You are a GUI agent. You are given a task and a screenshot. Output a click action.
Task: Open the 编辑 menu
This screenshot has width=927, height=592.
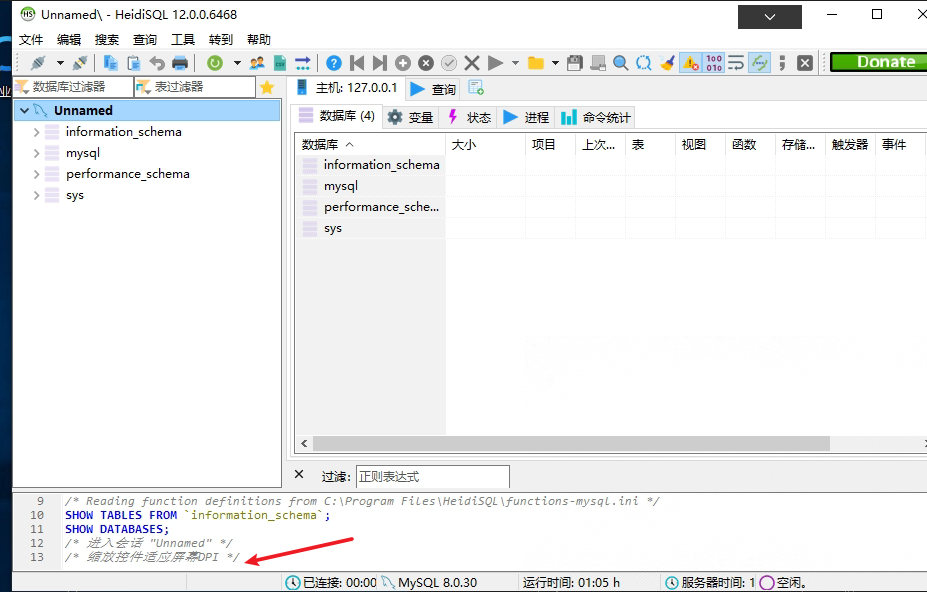point(69,40)
